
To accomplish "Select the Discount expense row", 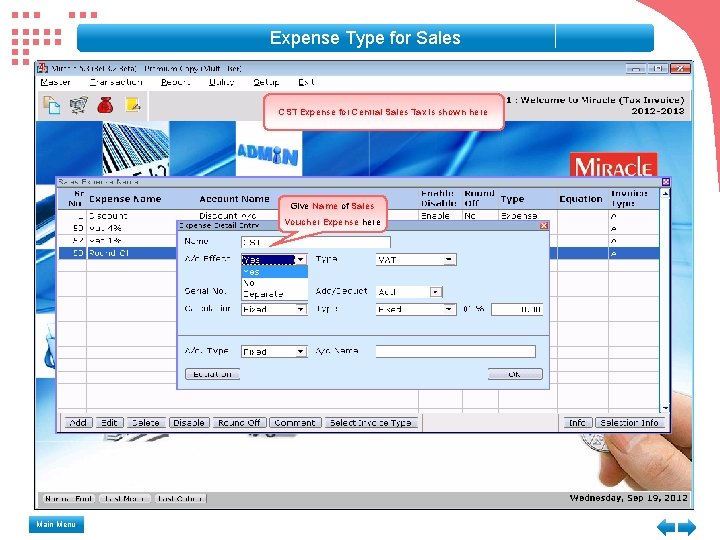I will click(x=358, y=215).
